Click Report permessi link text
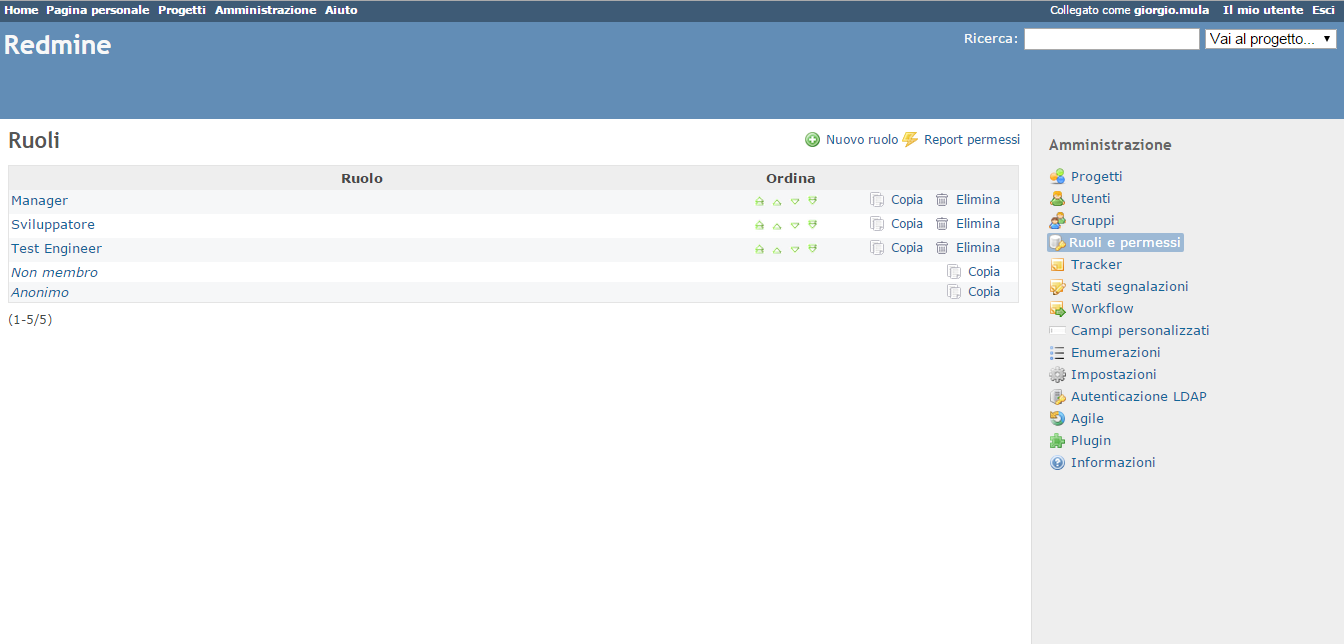The width and height of the screenshot is (1344, 644). (972, 140)
